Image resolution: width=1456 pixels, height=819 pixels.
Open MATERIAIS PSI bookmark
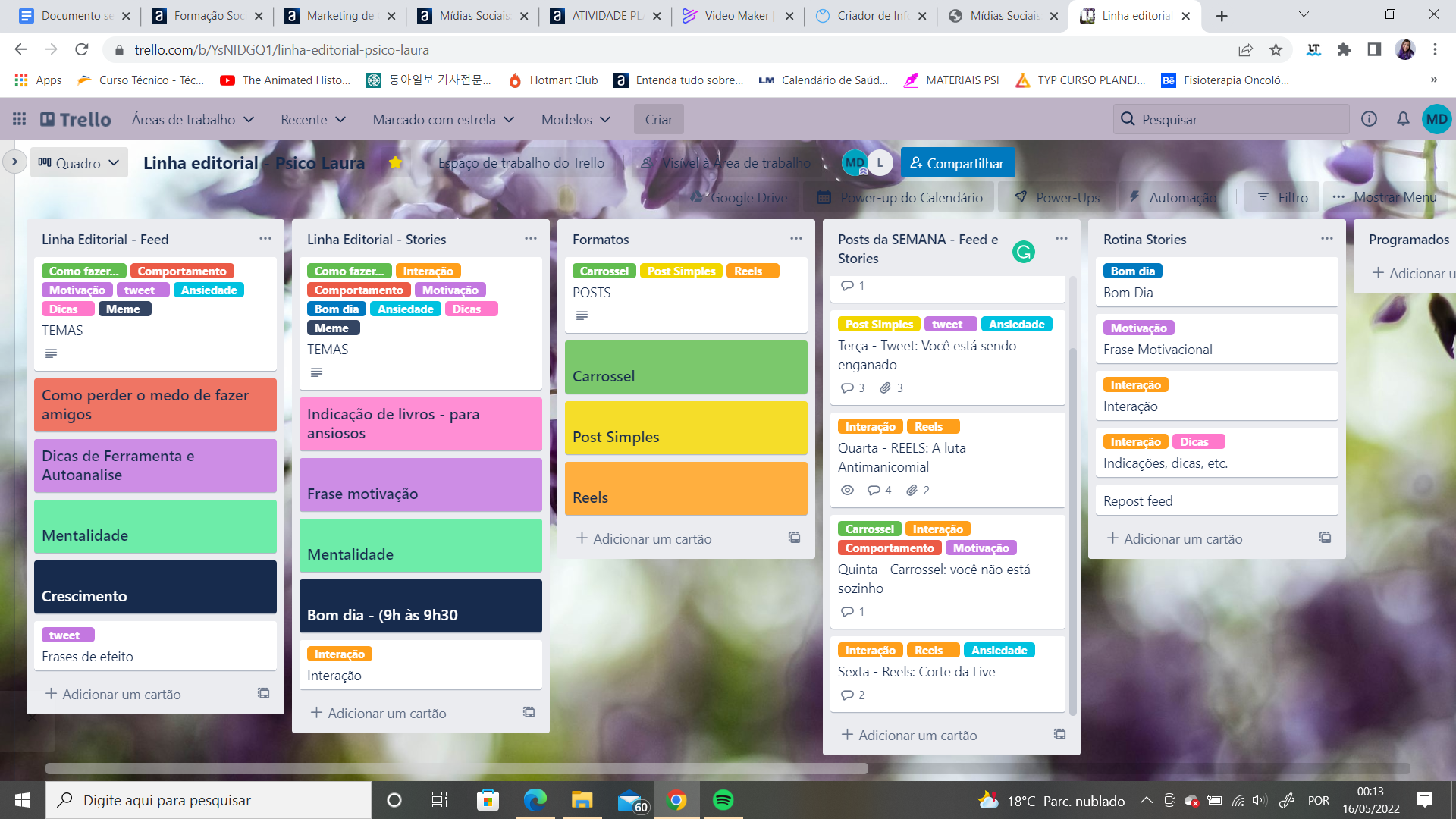(952, 80)
